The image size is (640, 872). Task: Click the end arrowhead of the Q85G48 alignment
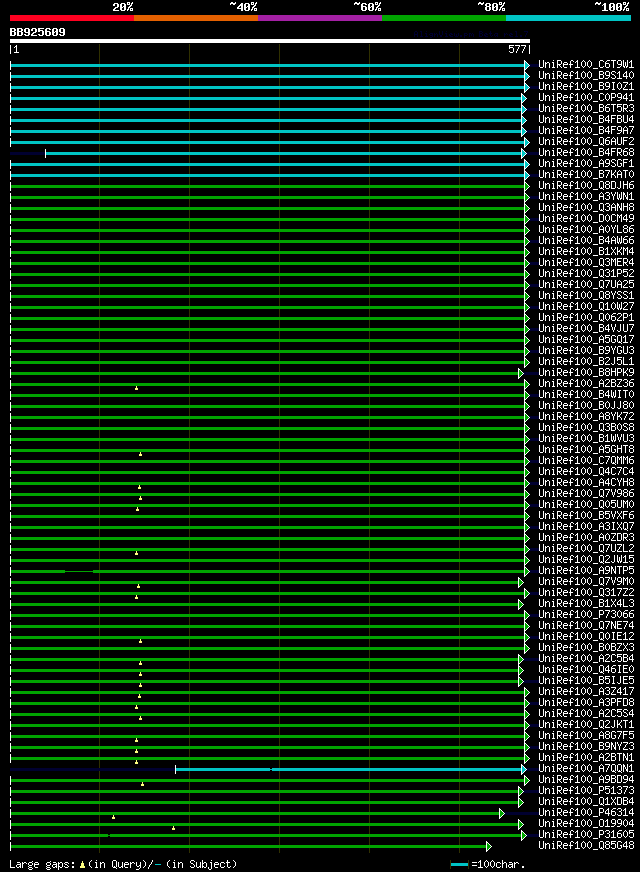pos(489,846)
